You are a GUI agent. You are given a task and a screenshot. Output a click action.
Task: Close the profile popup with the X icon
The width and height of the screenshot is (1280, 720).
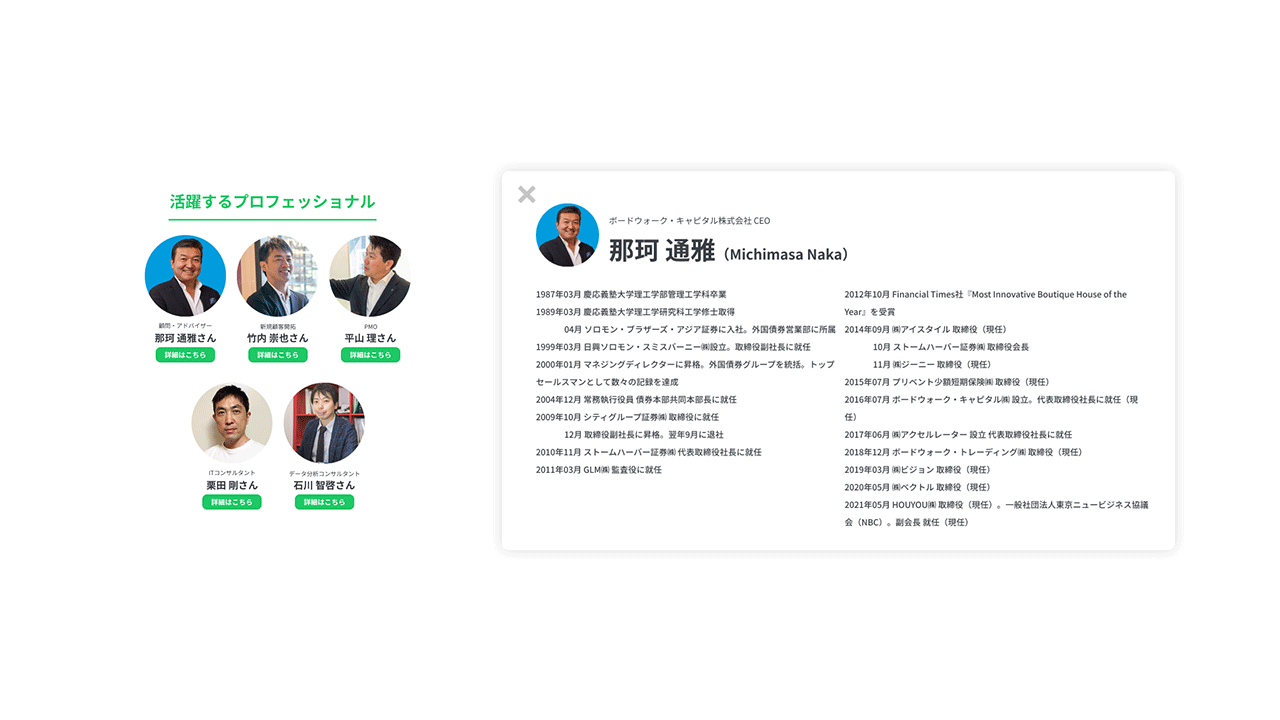coord(527,194)
